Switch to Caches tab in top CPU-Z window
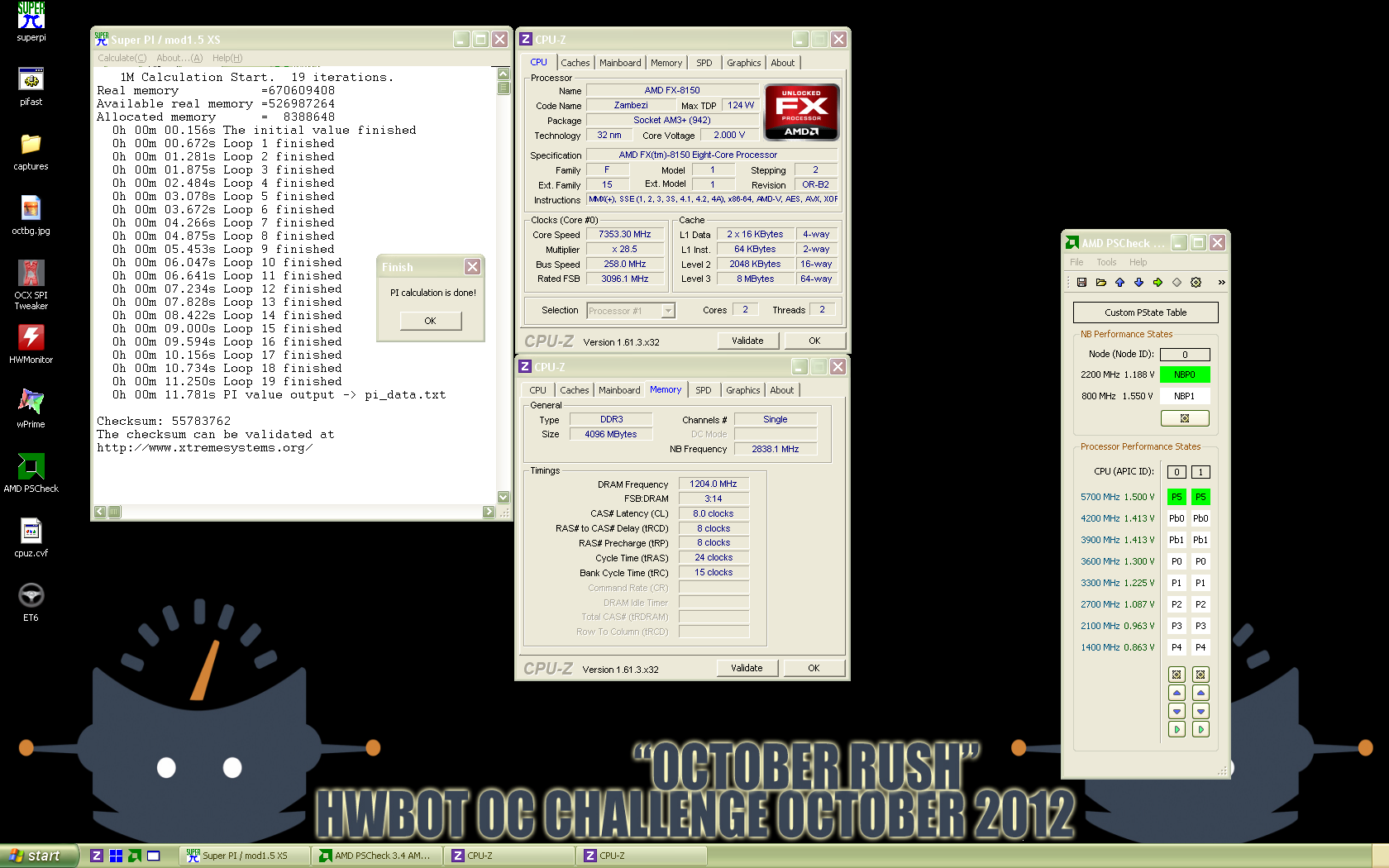Image resolution: width=1389 pixels, height=868 pixels. click(x=575, y=63)
